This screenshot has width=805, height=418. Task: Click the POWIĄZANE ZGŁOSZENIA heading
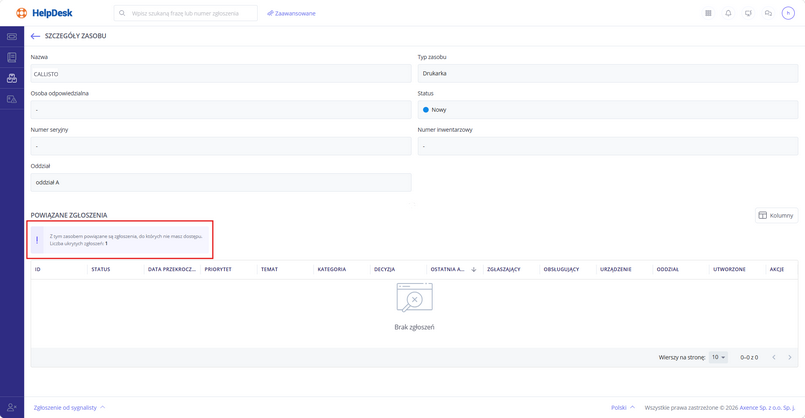tap(69, 215)
